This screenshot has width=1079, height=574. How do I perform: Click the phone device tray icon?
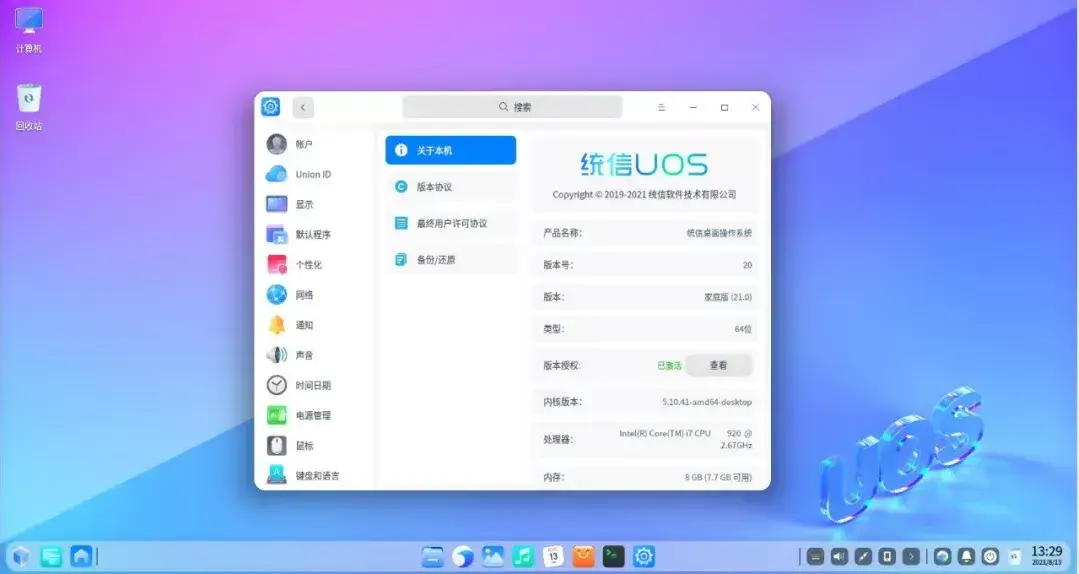point(888,556)
